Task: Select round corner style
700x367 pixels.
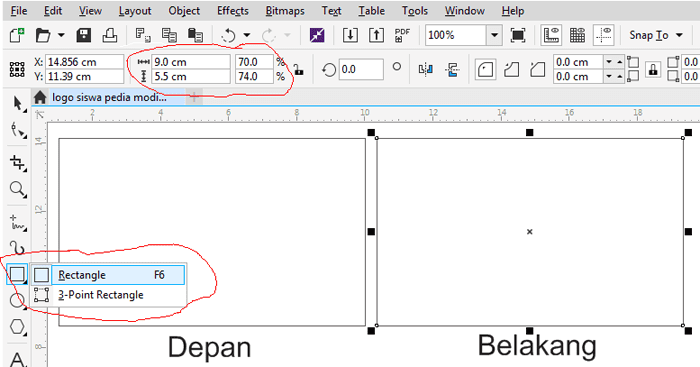Action: (x=485, y=70)
